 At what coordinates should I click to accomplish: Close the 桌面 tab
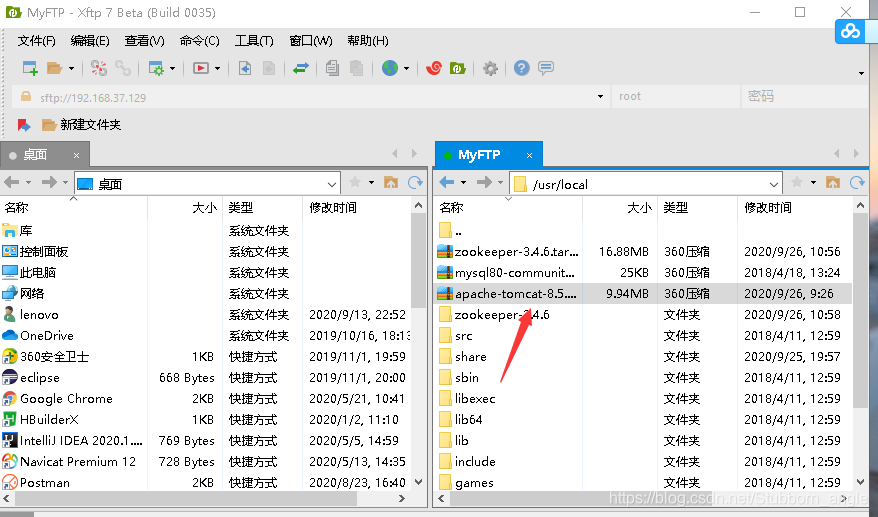tap(76, 156)
